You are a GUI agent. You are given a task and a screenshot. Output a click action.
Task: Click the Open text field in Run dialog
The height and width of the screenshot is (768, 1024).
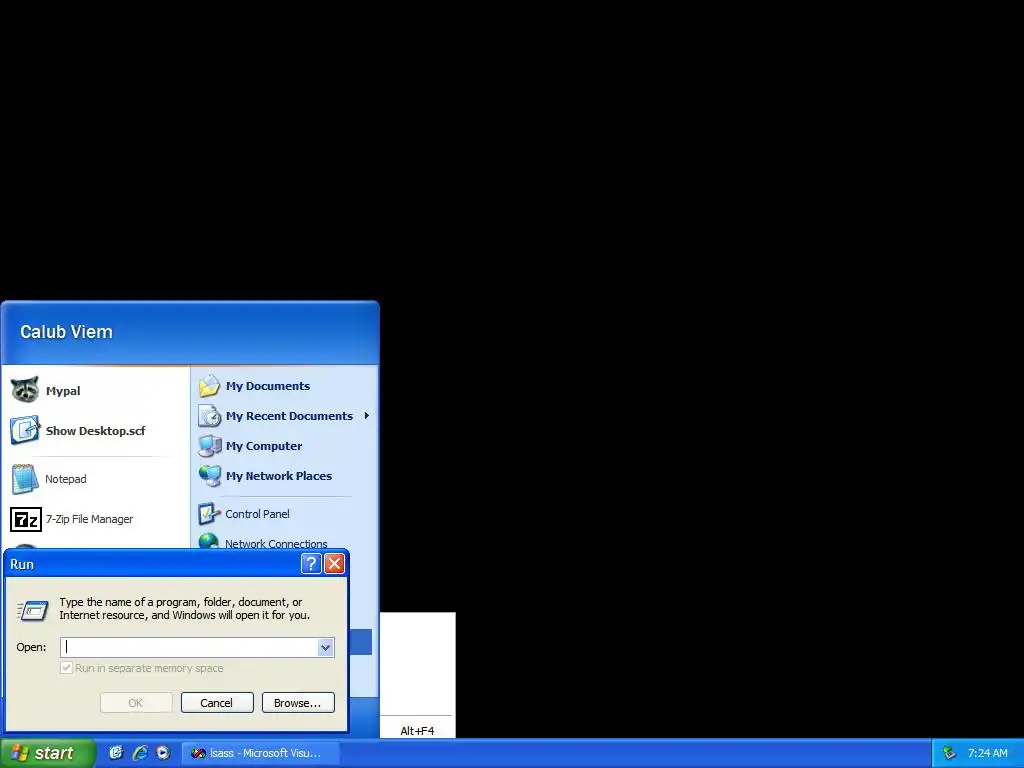(x=189, y=647)
